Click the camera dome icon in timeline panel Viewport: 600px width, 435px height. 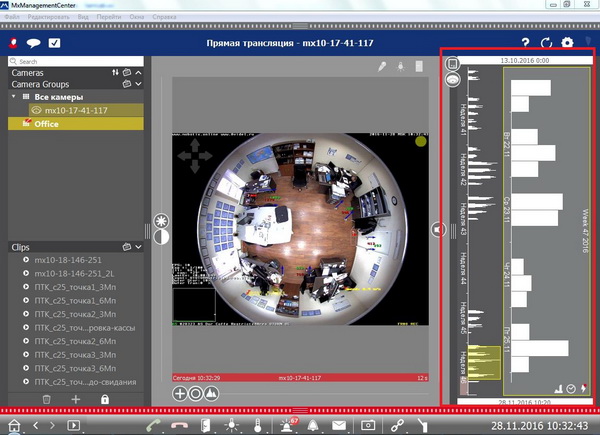pos(452,80)
